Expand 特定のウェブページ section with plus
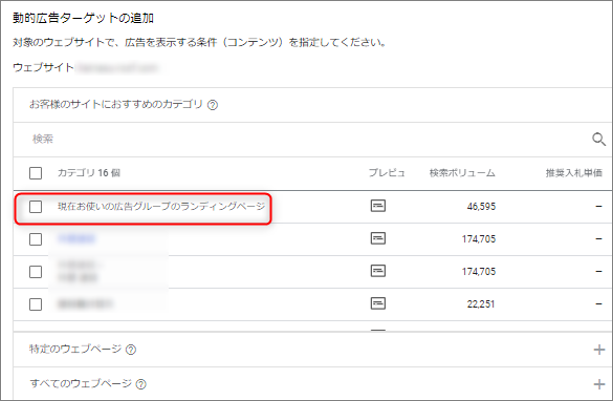Image resolution: width=613 pixels, height=401 pixels. [x=599, y=349]
